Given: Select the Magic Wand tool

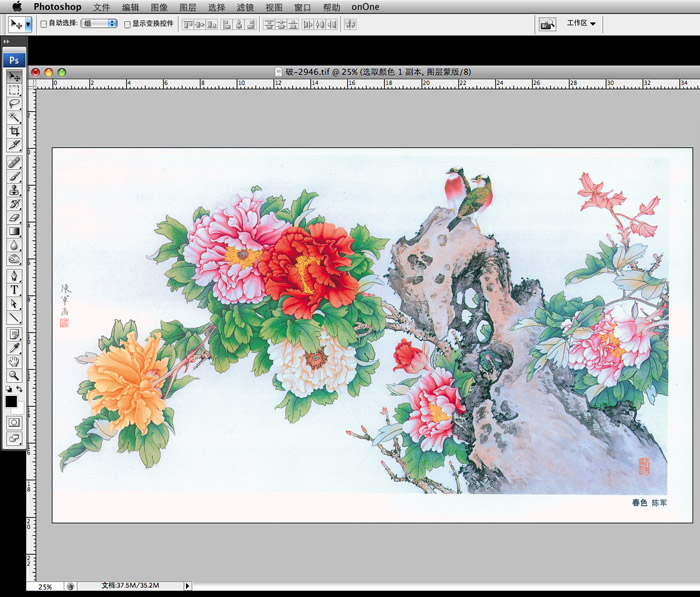Looking at the screenshot, I should point(14,117).
